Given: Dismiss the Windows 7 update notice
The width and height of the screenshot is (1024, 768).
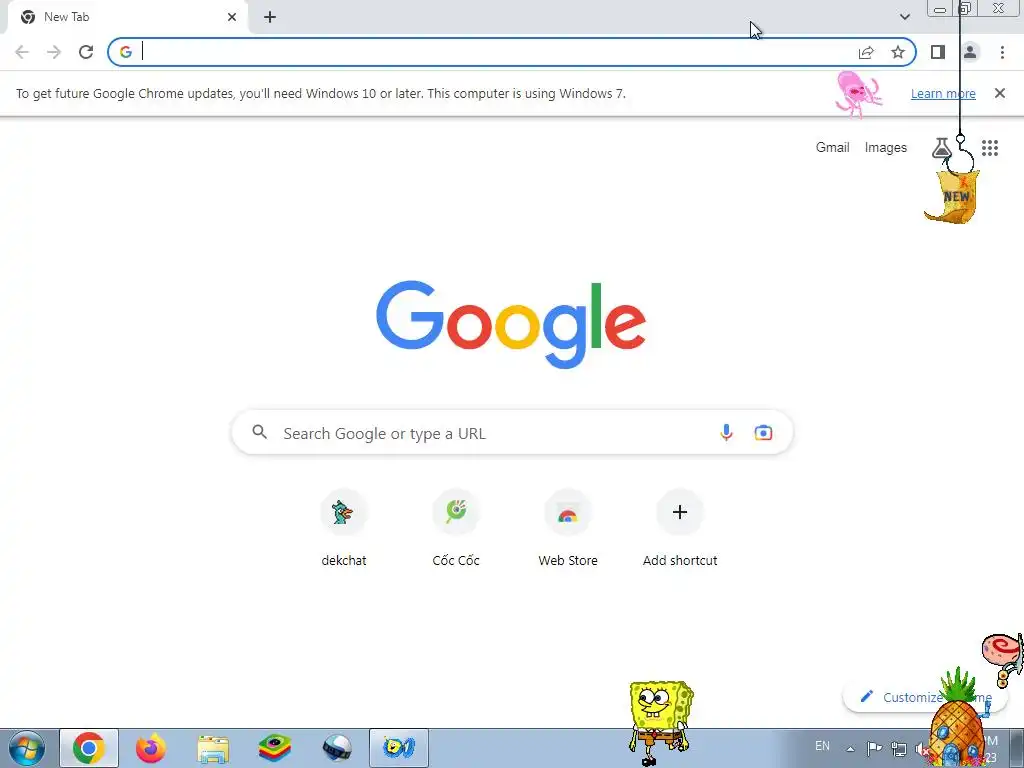Looking at the screenshot, I should [999, 93].
